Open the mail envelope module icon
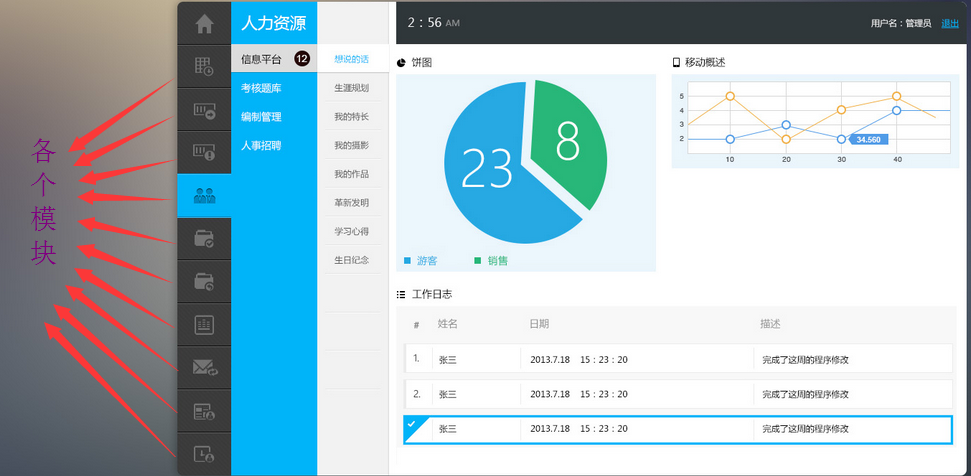 tap(205, 368)
